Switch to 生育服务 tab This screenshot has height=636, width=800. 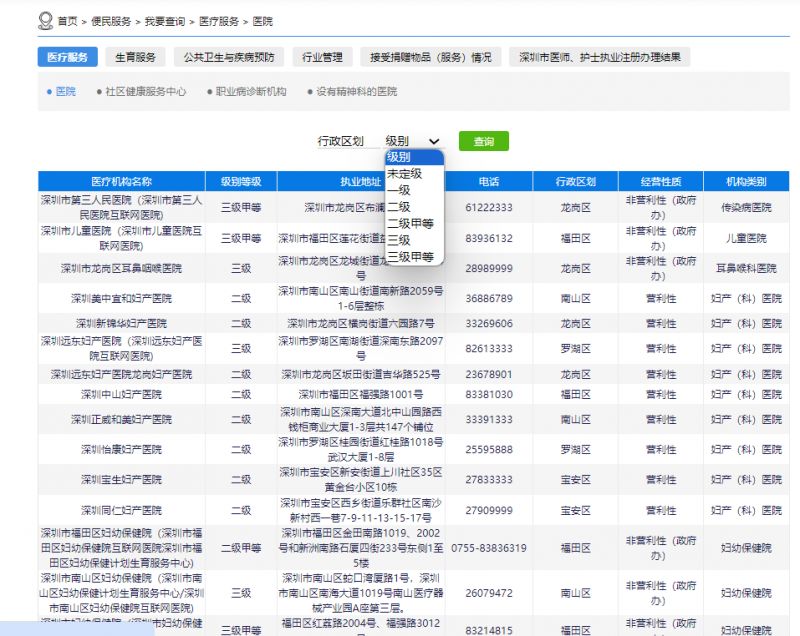(x=135, y=57)
